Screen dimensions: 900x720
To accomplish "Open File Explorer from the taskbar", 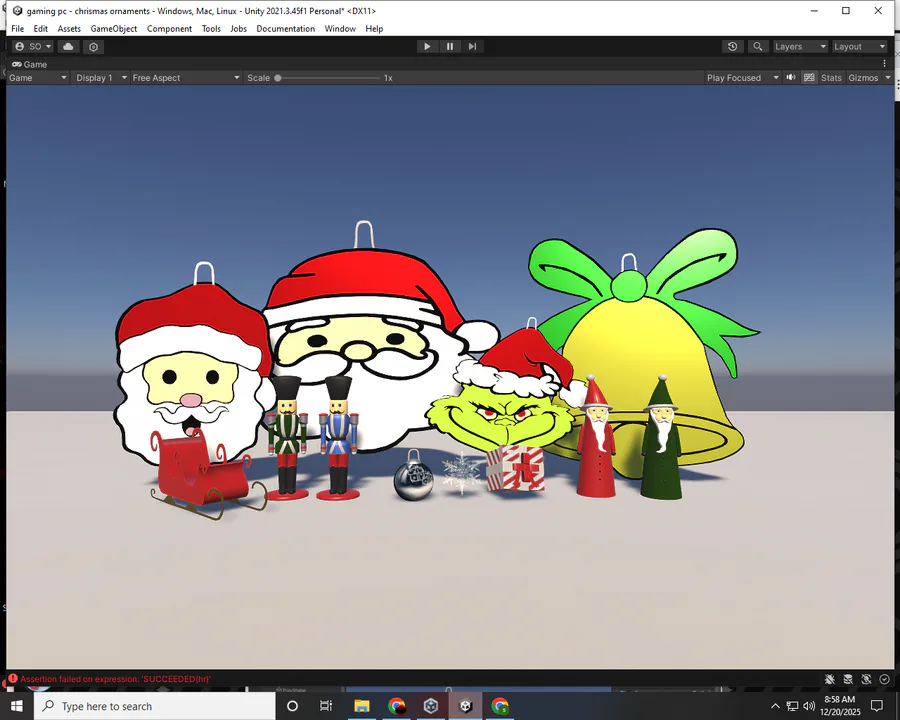I will coord(362,706).
